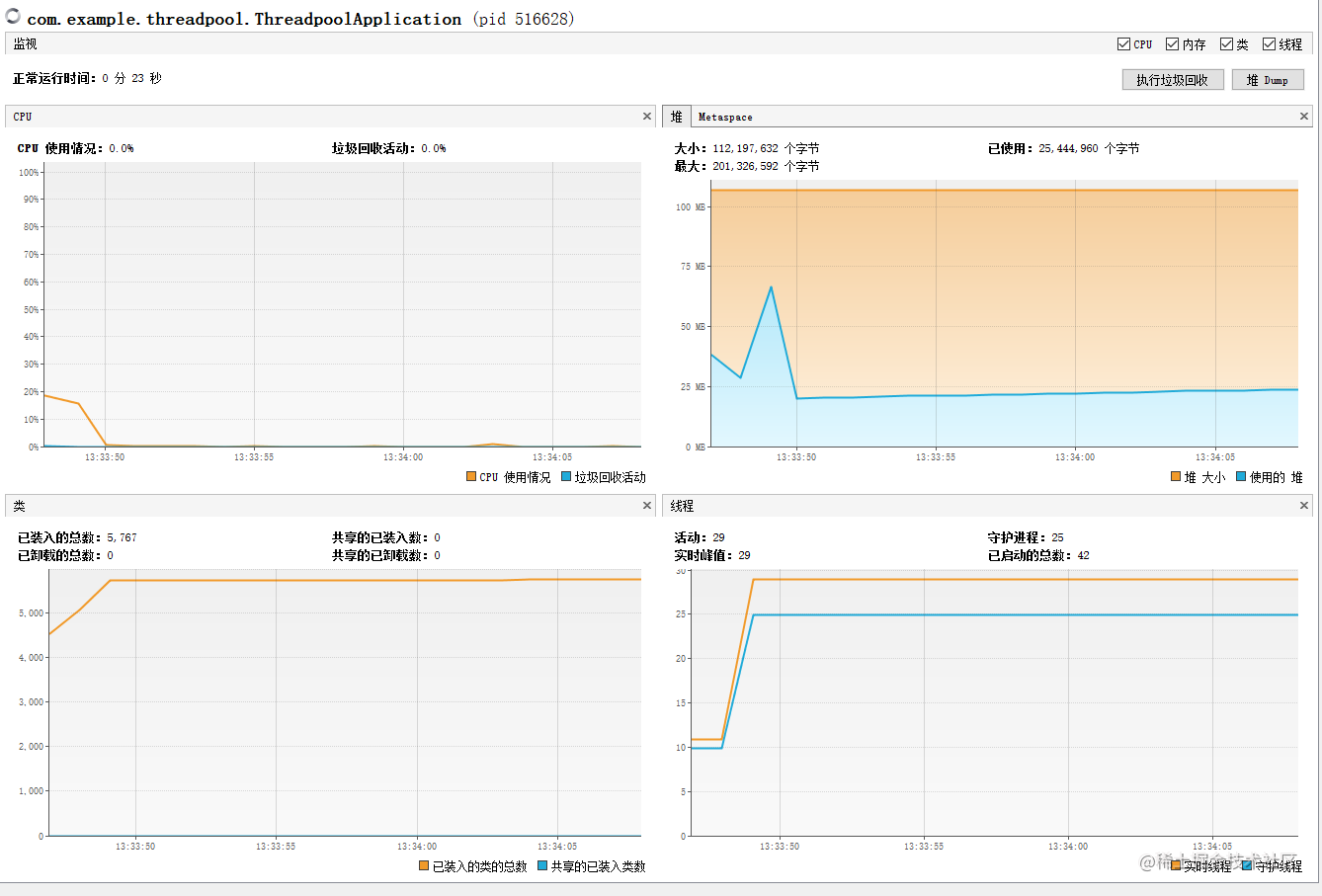Viewport: 1322px width, 896px height.
Task: Disable the 线程 checkbox
Action: (1267, 43)
